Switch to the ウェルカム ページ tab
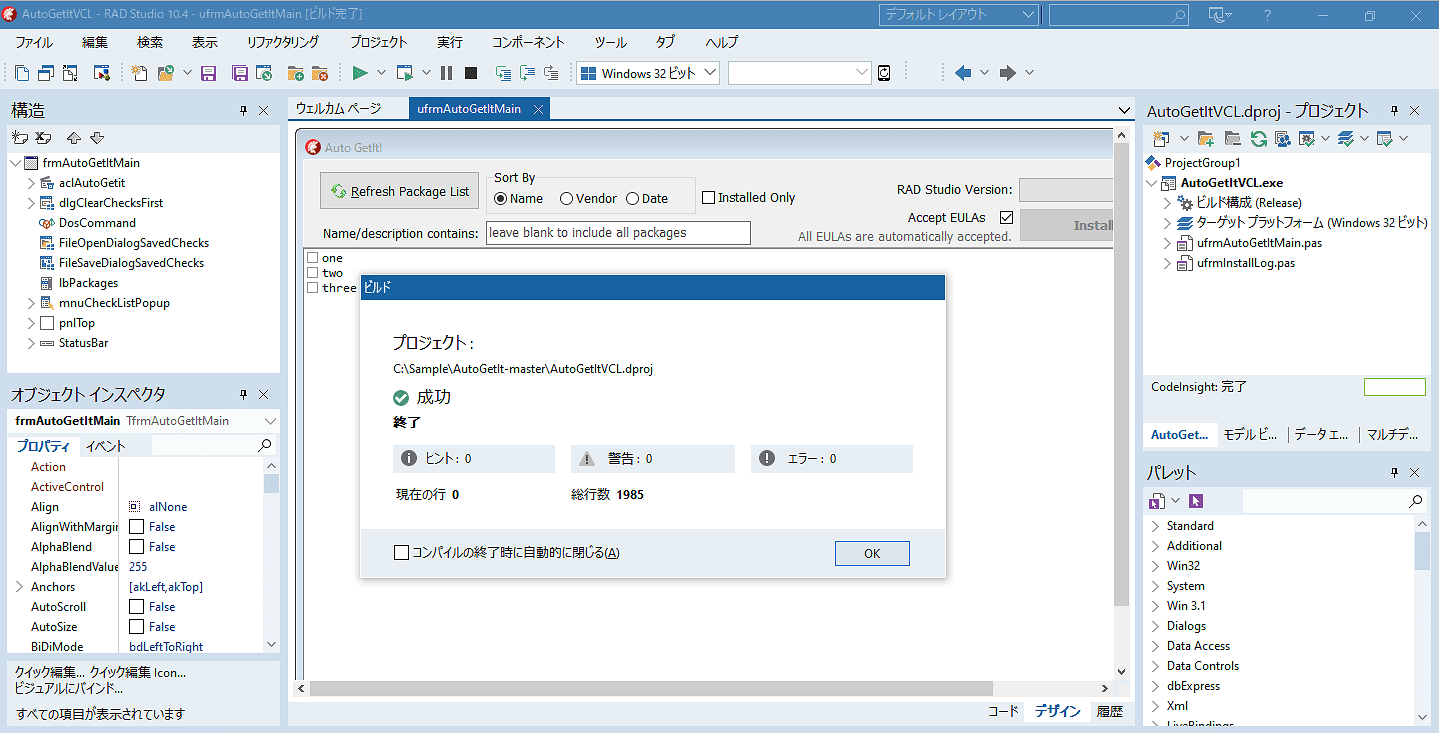This screenshot has height=733, width=1439. click(338, 108)
